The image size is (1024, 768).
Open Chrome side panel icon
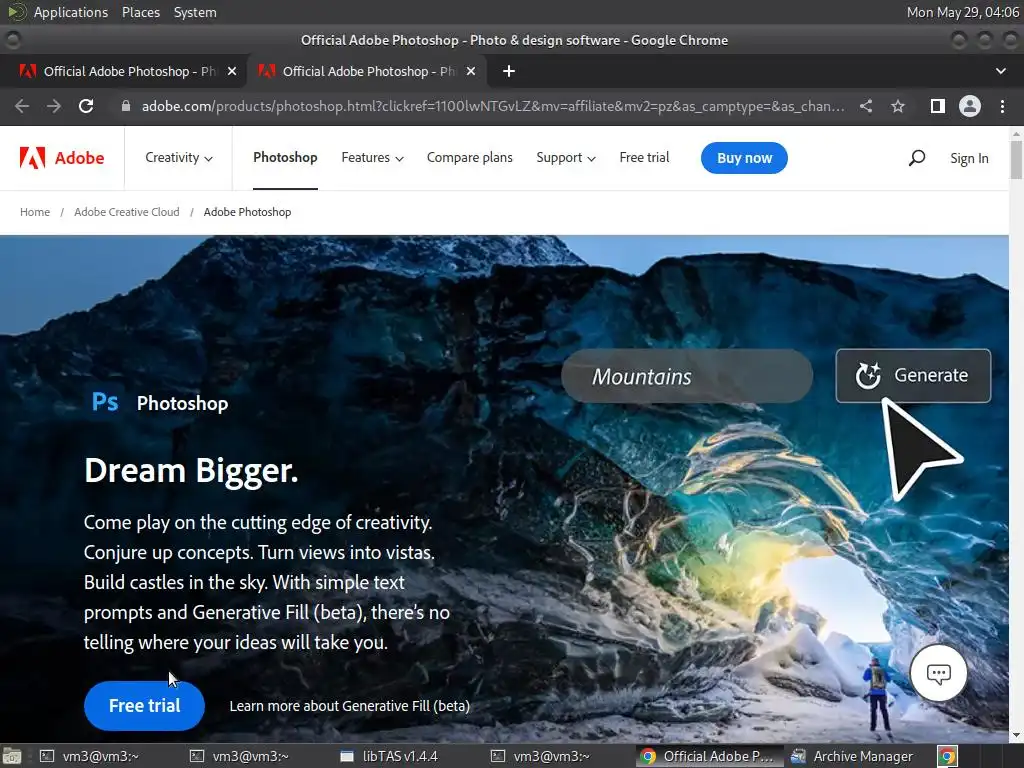[x=938, y=106]
